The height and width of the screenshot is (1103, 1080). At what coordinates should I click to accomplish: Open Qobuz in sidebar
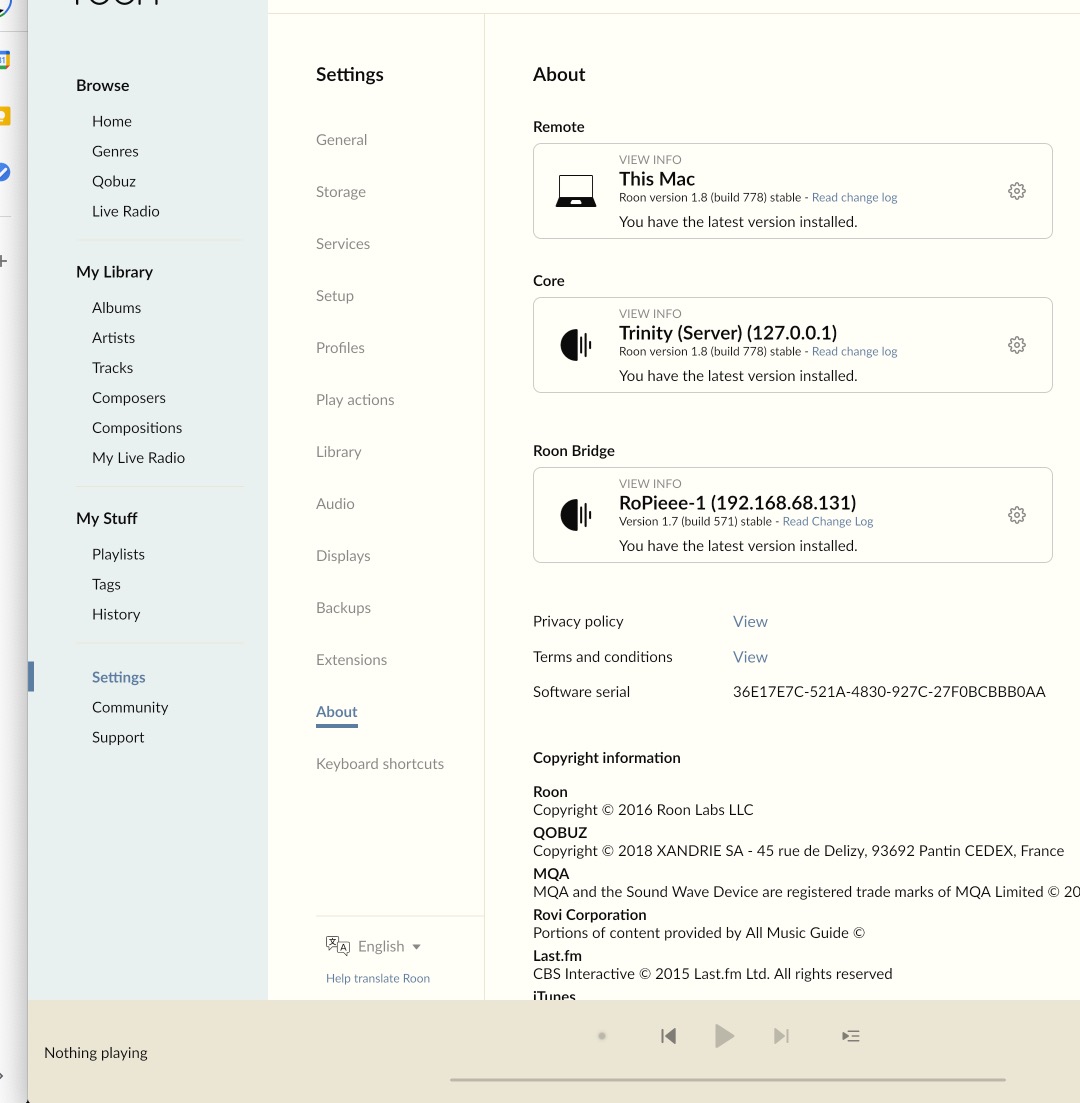tap(114, 181)
